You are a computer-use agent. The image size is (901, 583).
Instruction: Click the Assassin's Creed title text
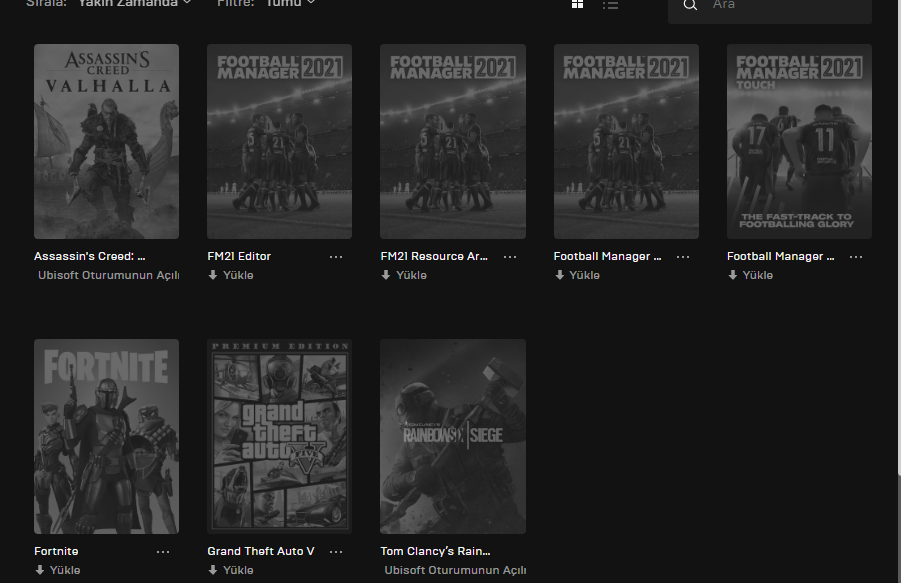tap(90, 256)
